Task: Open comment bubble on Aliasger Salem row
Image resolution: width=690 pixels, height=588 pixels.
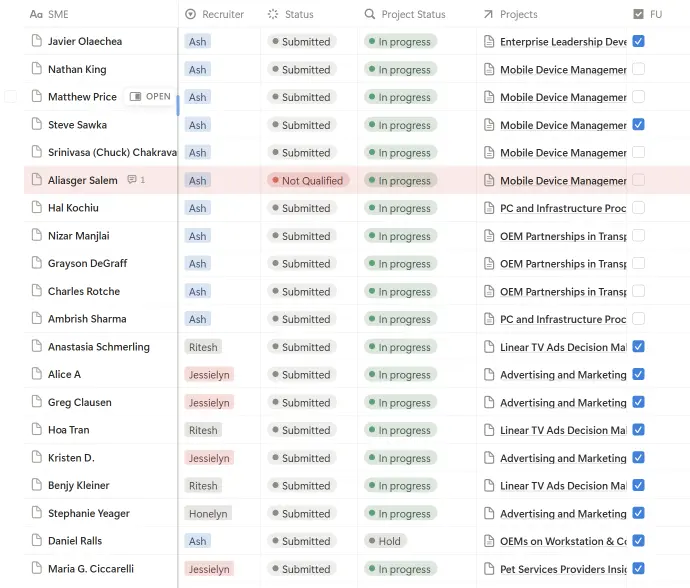Action: coord(136,181)
